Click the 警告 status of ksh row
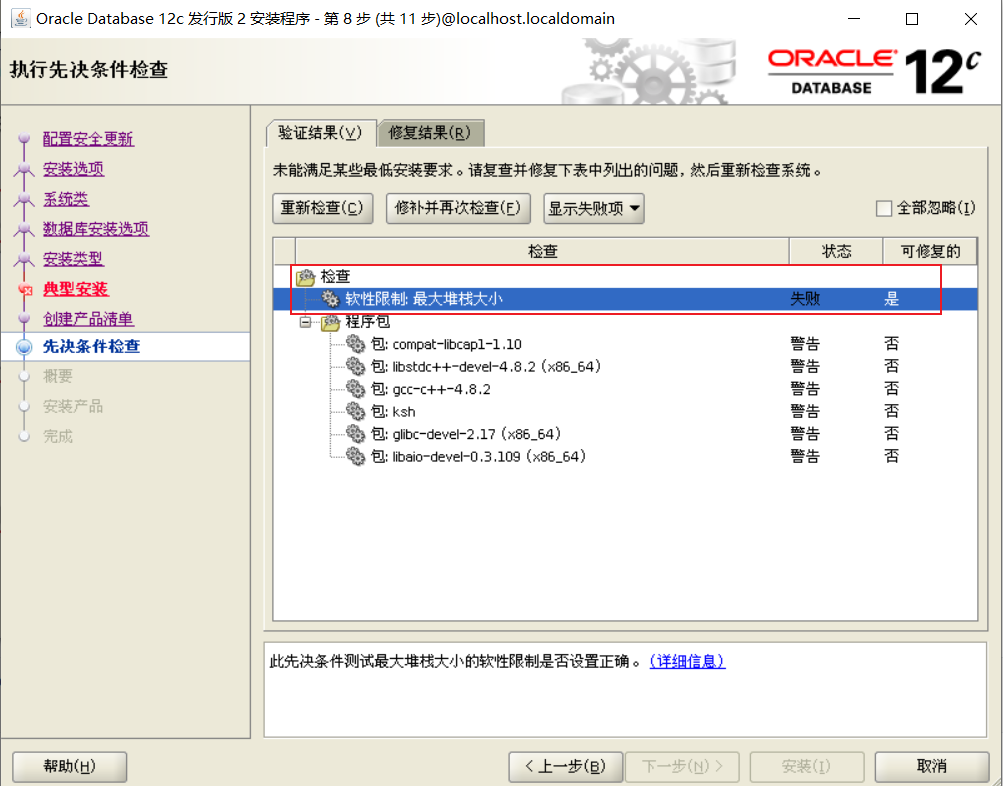Image resolution: width=1003 pixels, height=786 pixels. click(x=805, y=411)
